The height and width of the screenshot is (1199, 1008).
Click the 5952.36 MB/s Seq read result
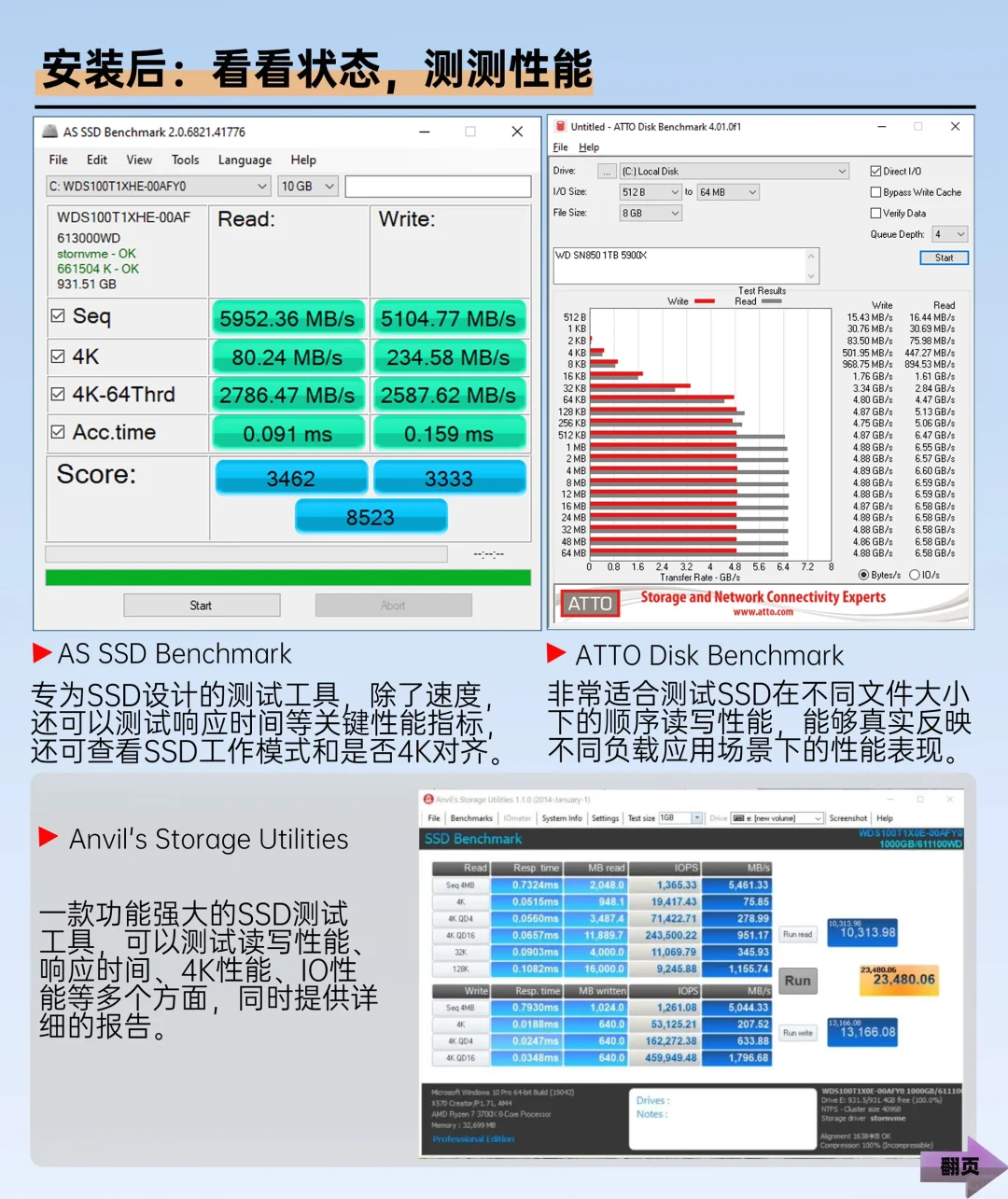(287, 319)
